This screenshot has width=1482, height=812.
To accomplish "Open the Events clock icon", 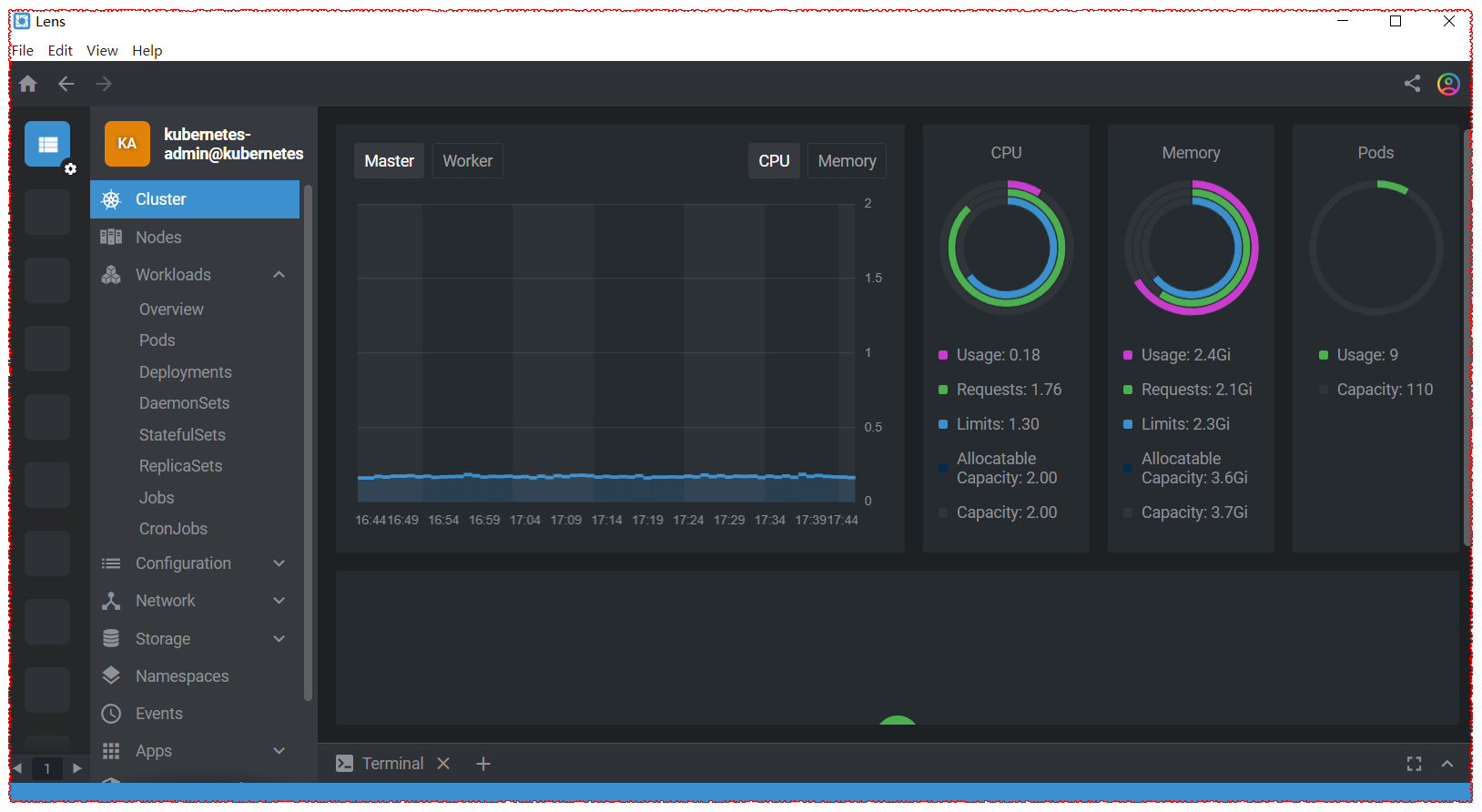I will pyautogui.click(x=111, y=714).
